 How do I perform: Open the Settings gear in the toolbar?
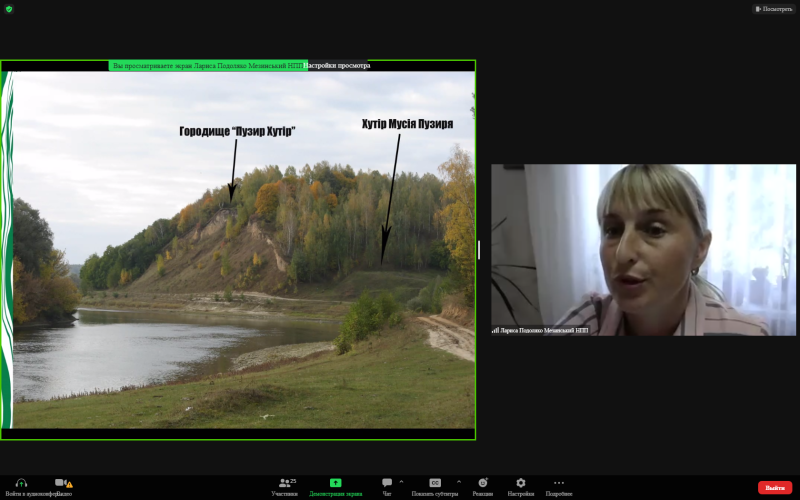click(520, 483)
